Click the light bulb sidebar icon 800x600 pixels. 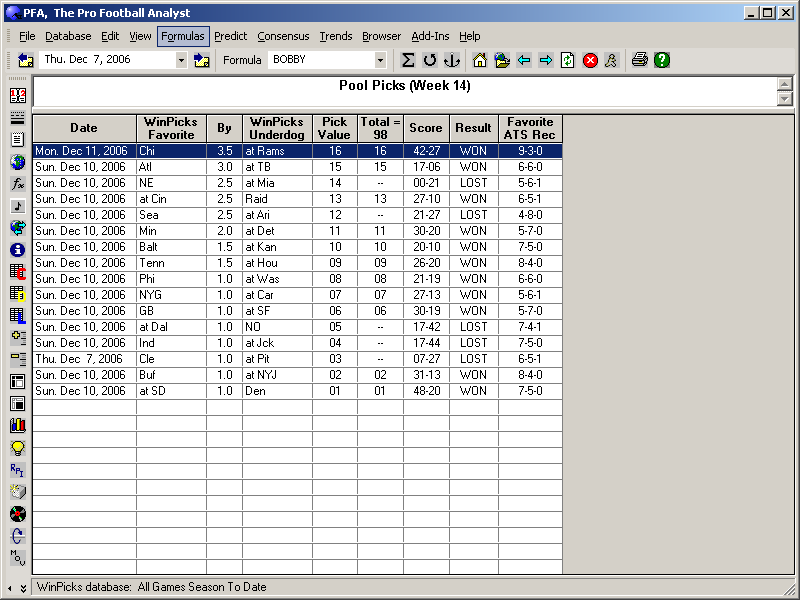[x=18, y=447]
